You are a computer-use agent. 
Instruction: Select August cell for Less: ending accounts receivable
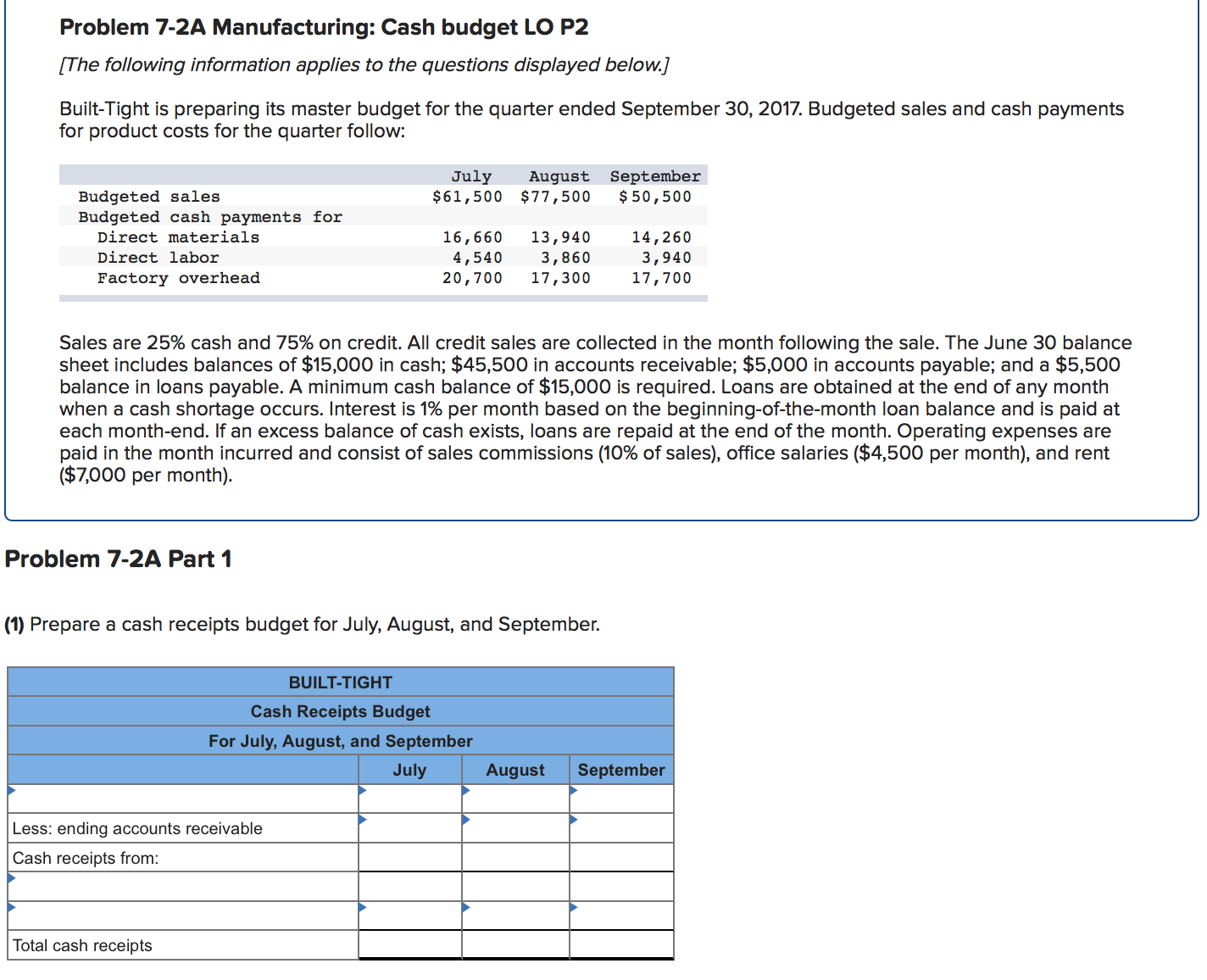(x=515, y=828)
